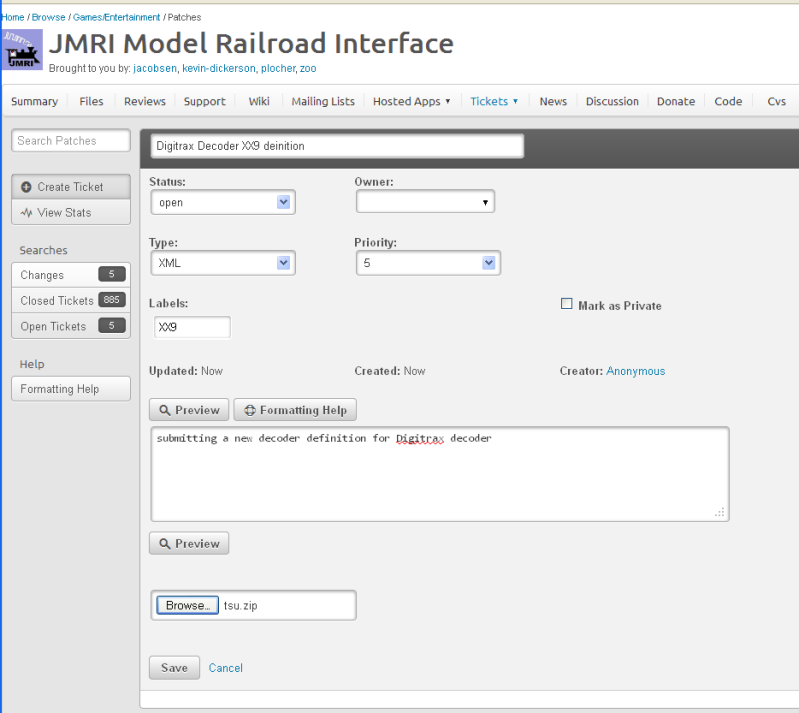Viewport: 799px width, 713px height.
Task: Expand the Owner dropdown
Action: [x=425, y=202]
